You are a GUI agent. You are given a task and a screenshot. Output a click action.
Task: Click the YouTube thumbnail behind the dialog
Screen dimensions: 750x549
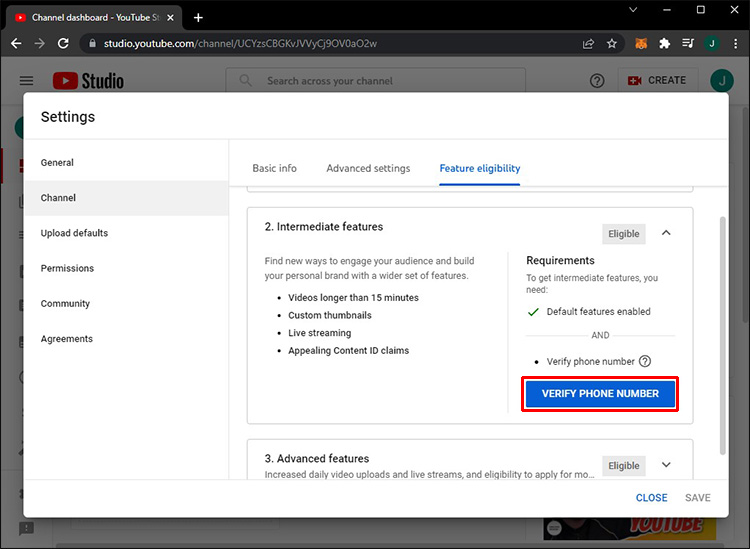coord(629,528)
